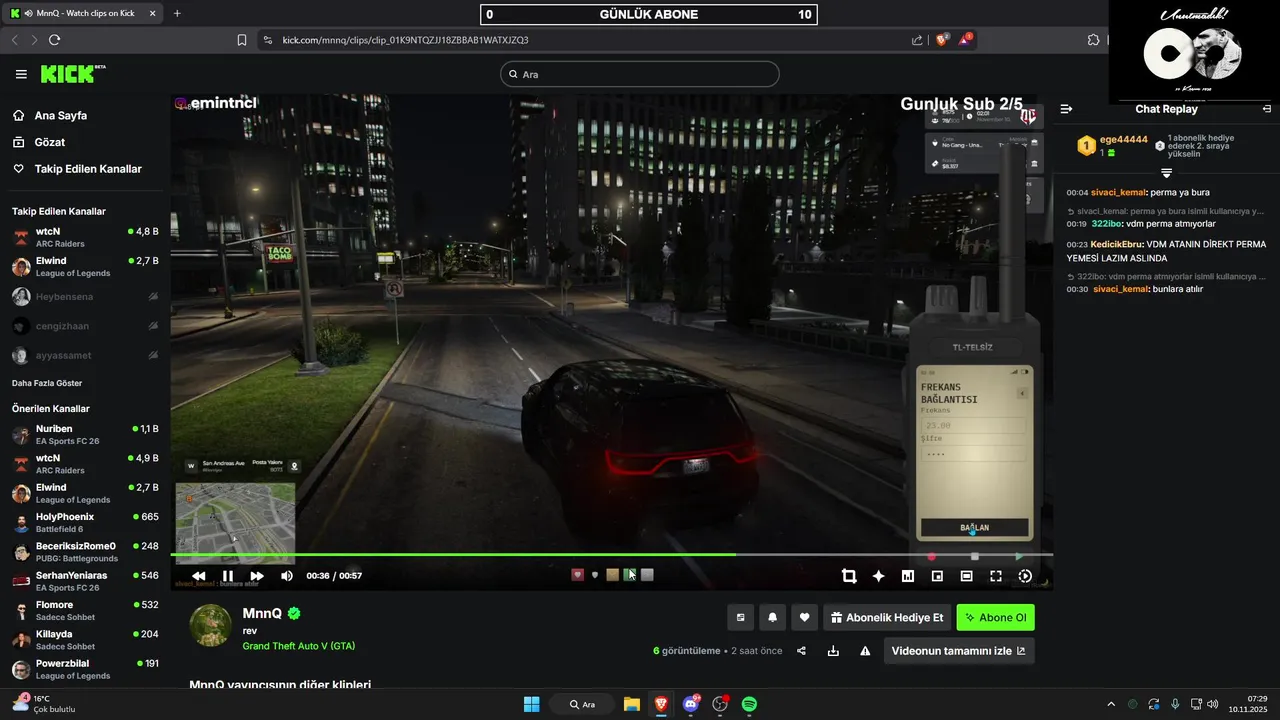This screenshot has width=1280, height=720.
Task: Open wtcN channel under Takip Edilen Kanallar
Action: (x=85, y=238)
